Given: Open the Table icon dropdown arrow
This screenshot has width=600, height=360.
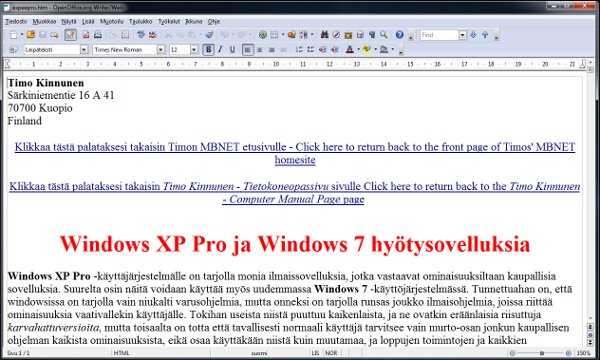Looking at the screenshot, I should point(283,35).
